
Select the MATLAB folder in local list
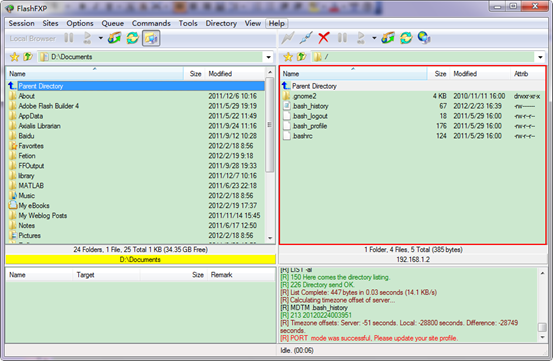tap(31, 185)
